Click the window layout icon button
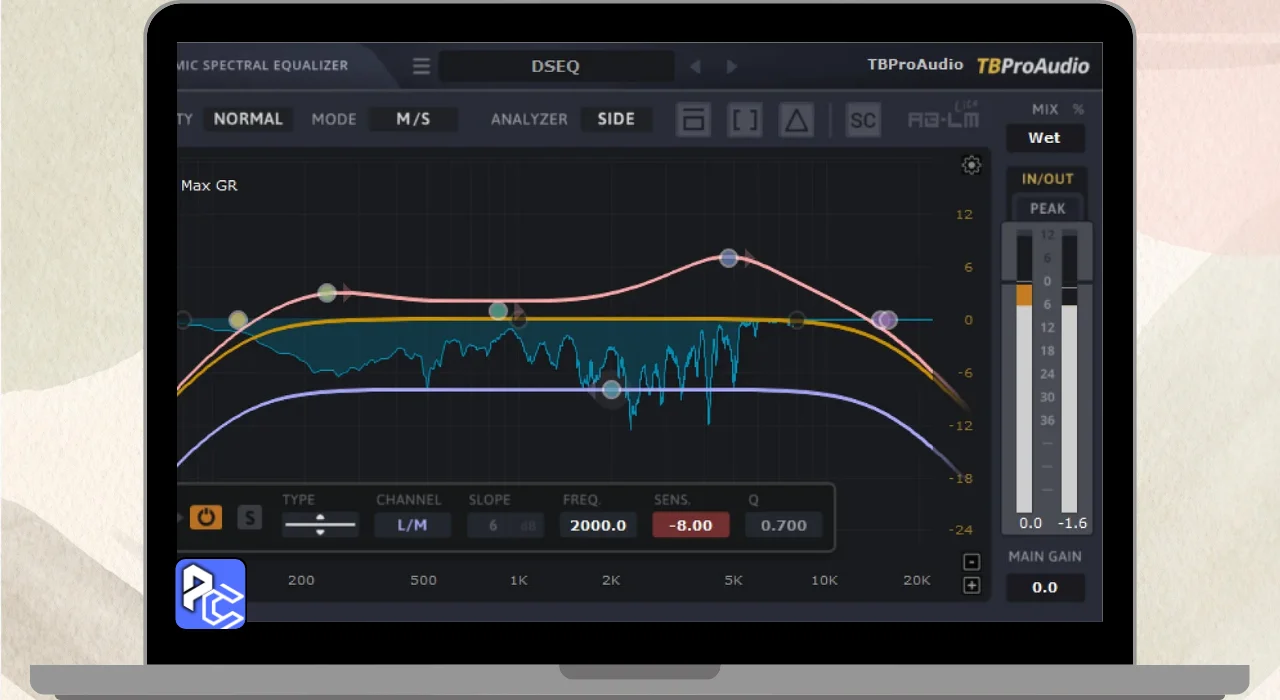The width and height of the screenshot is (1280, 700). point(693,121)
